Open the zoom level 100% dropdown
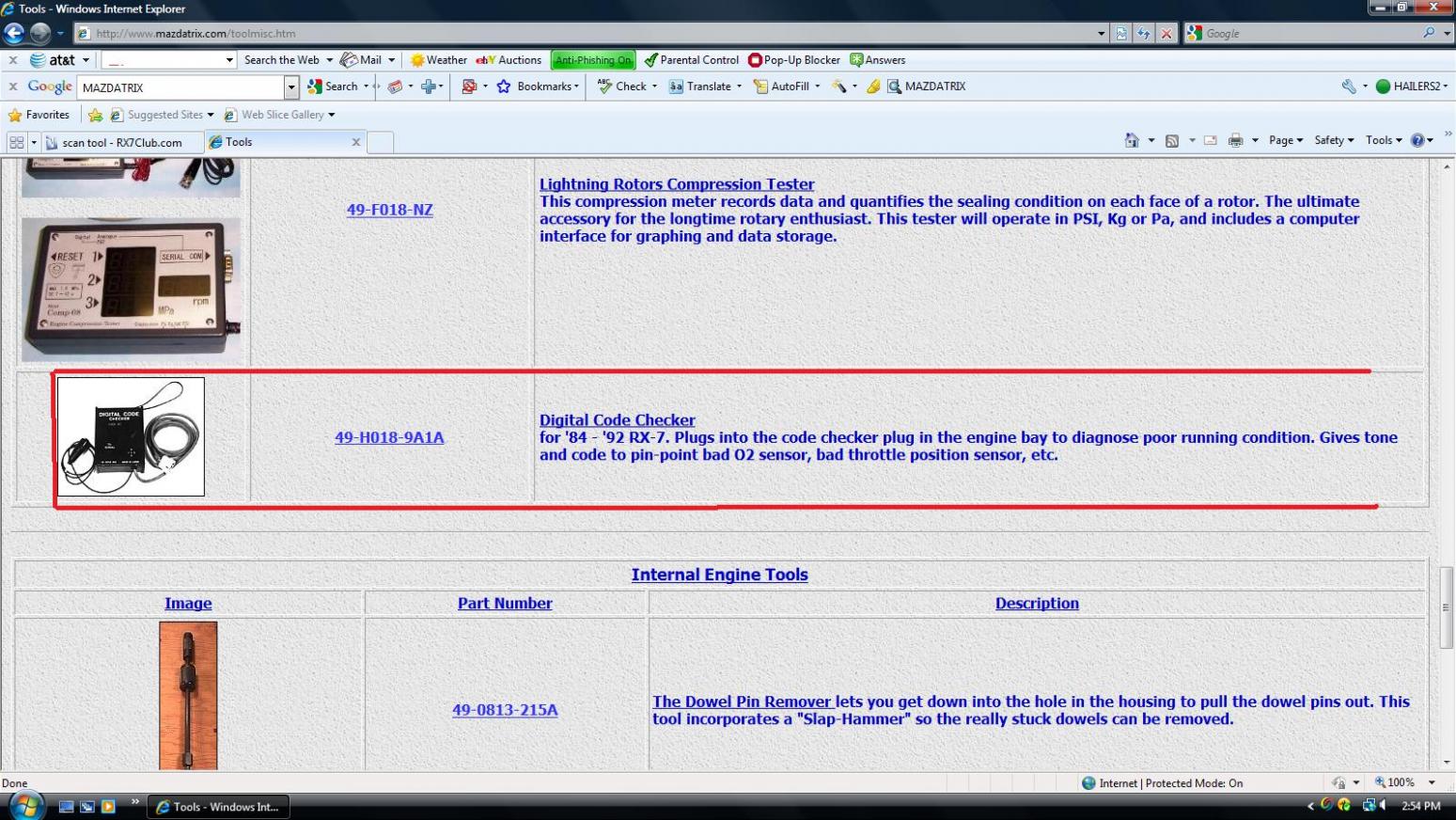 [x=1432, y=782]
